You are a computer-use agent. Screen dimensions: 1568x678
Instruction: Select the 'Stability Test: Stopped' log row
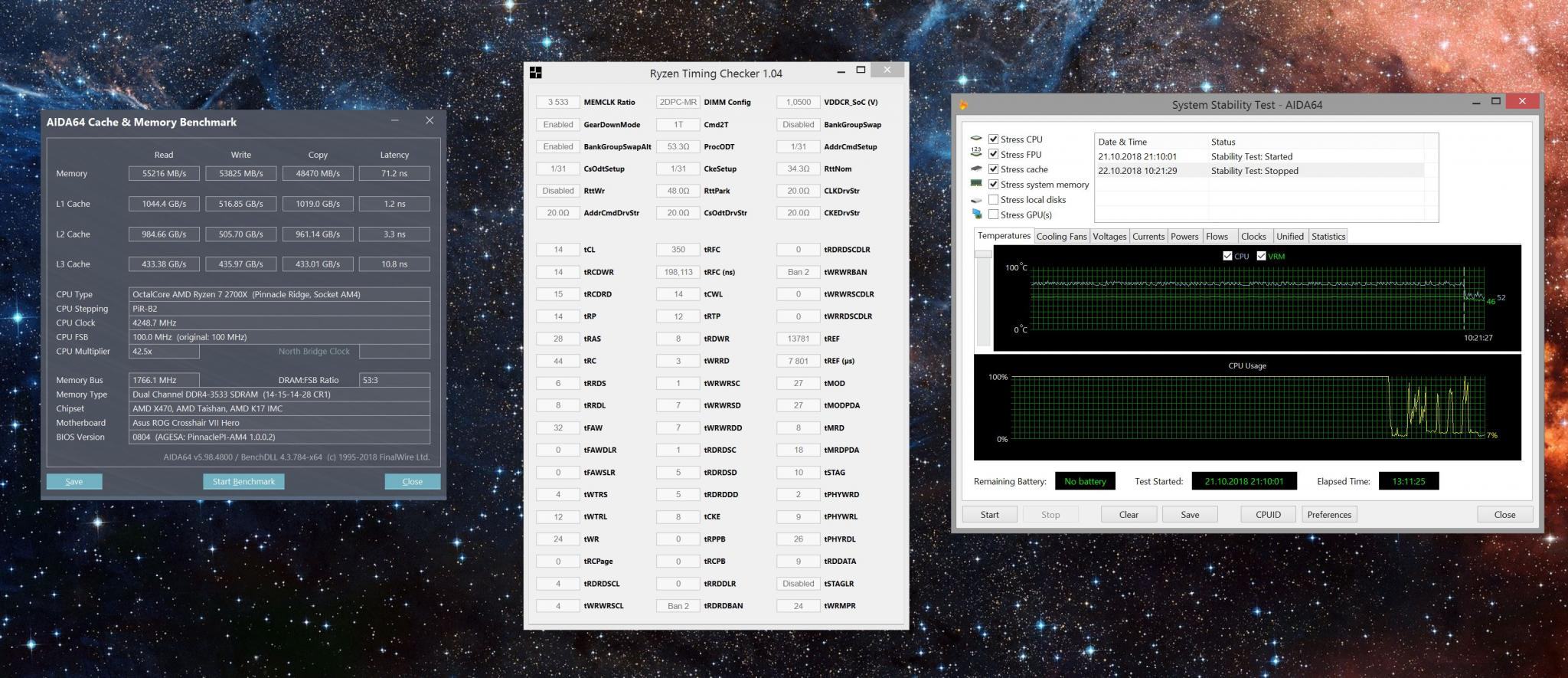pyautogui.click(x=1259, y=171)
